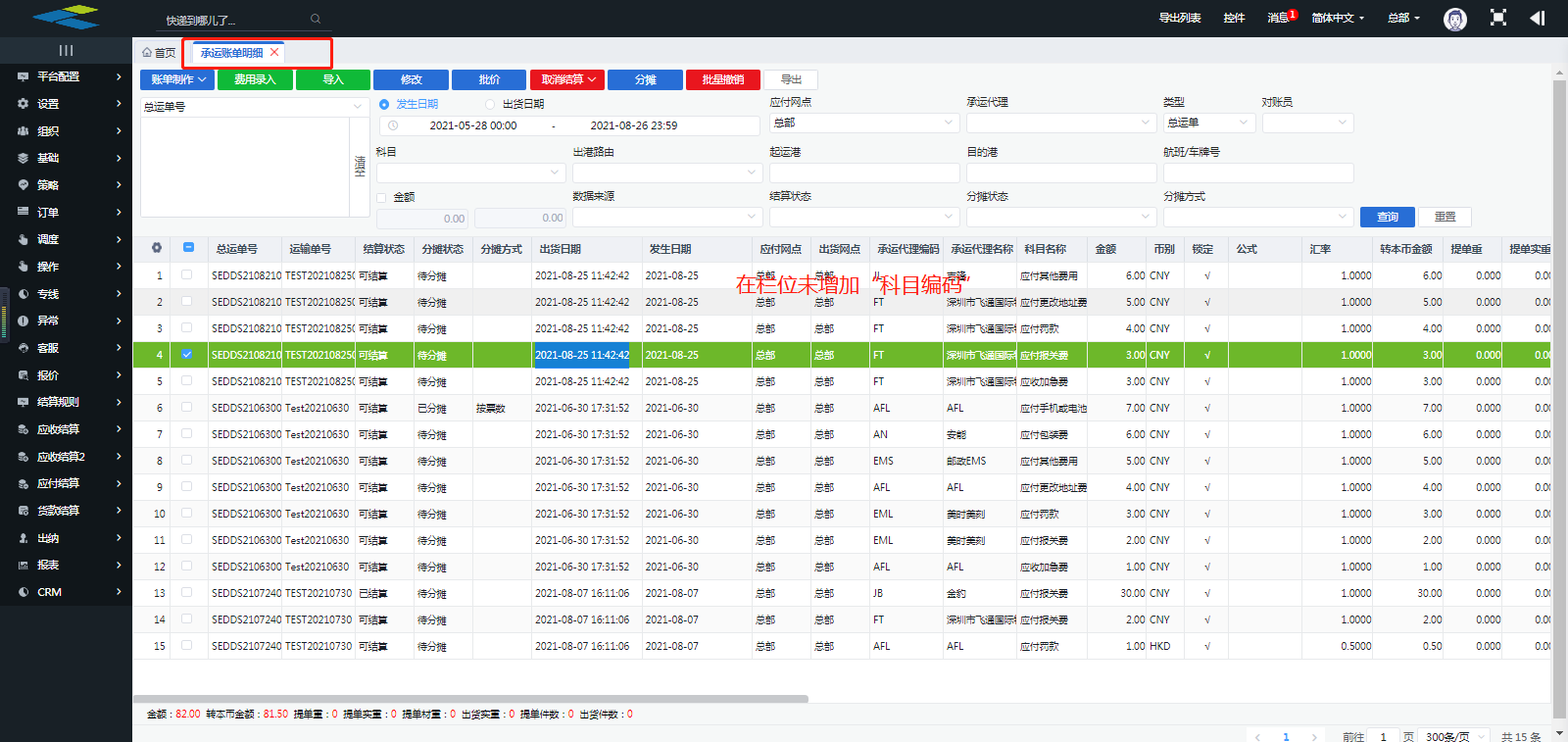1568x742 pixels.
Task: Click the 报表 chart sidebar icon
Action: point(24,565)
